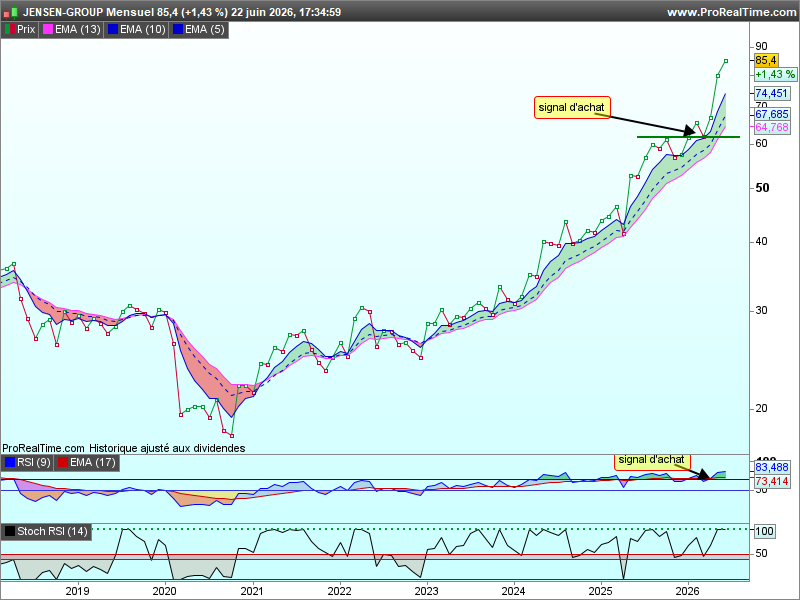Click the 2019 time axis label
The width and height of the screenshot is (800, 600).
point(78,591)
